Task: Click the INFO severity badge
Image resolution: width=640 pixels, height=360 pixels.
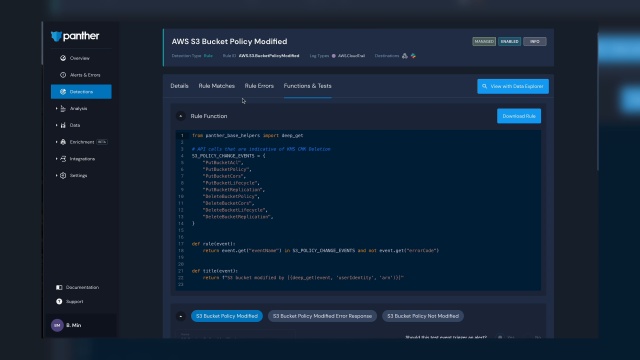Action: tap(534, 41)
